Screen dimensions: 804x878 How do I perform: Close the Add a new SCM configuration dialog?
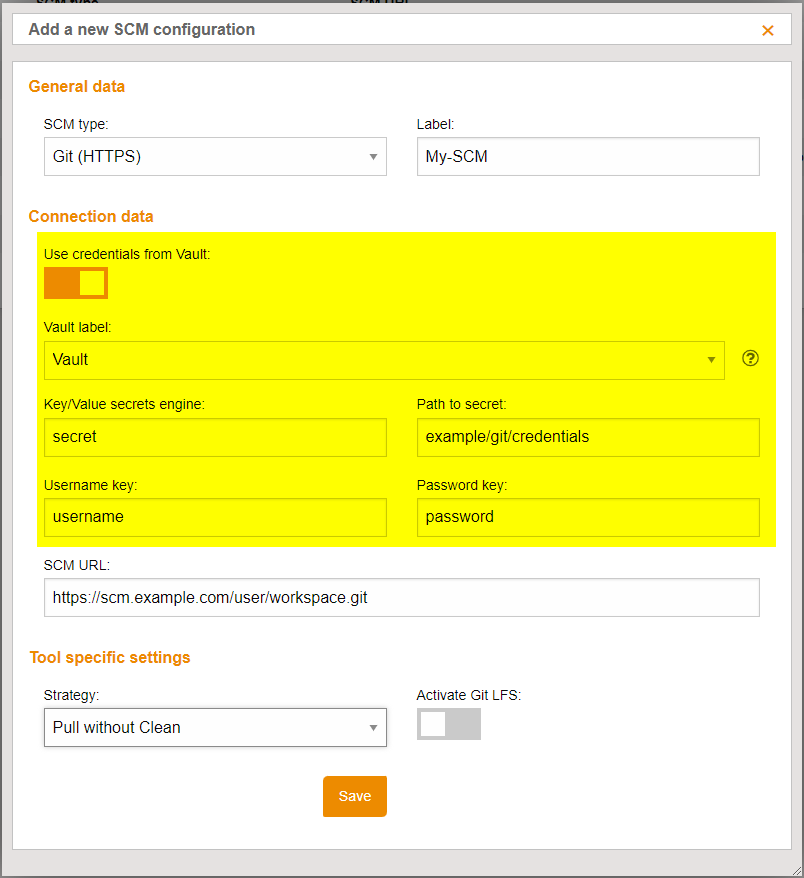tap(768, 30)
